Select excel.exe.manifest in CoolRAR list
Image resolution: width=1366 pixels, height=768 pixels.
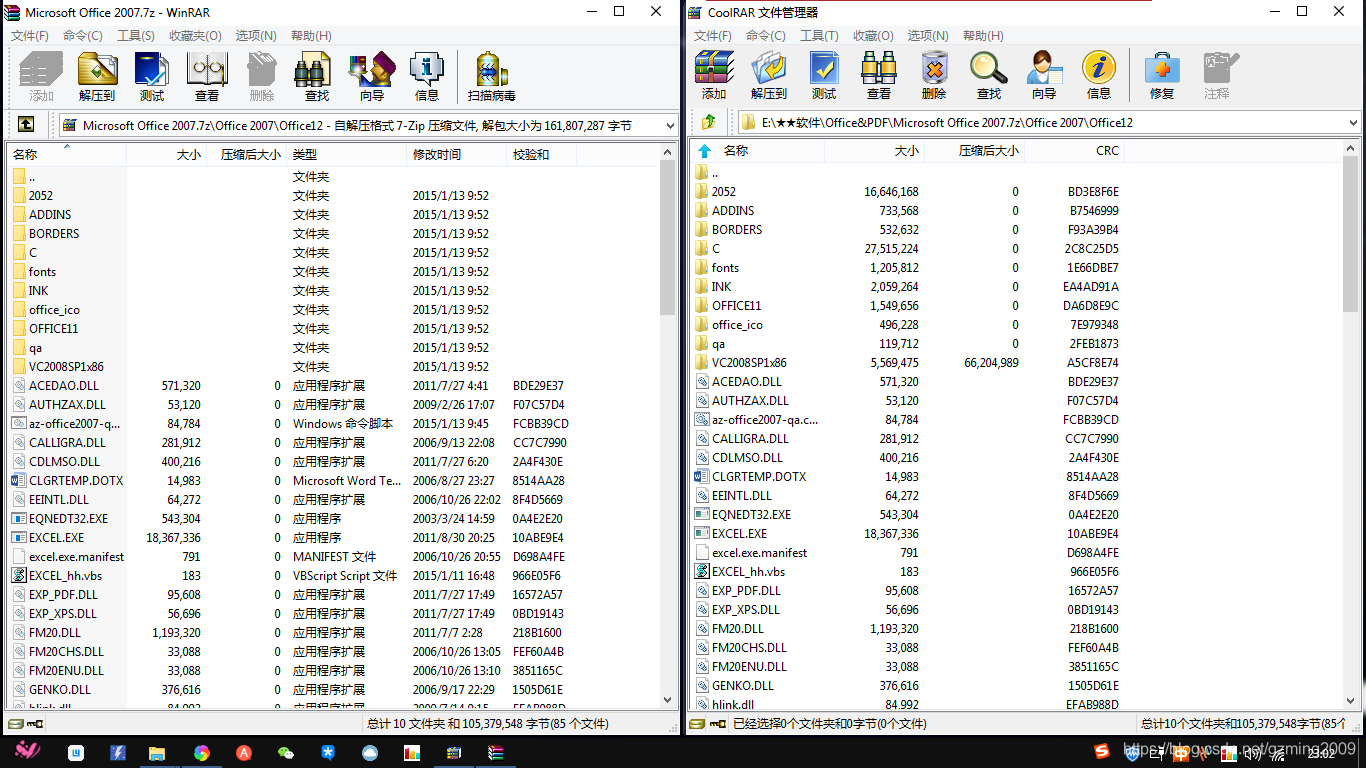tap(759, 553)
